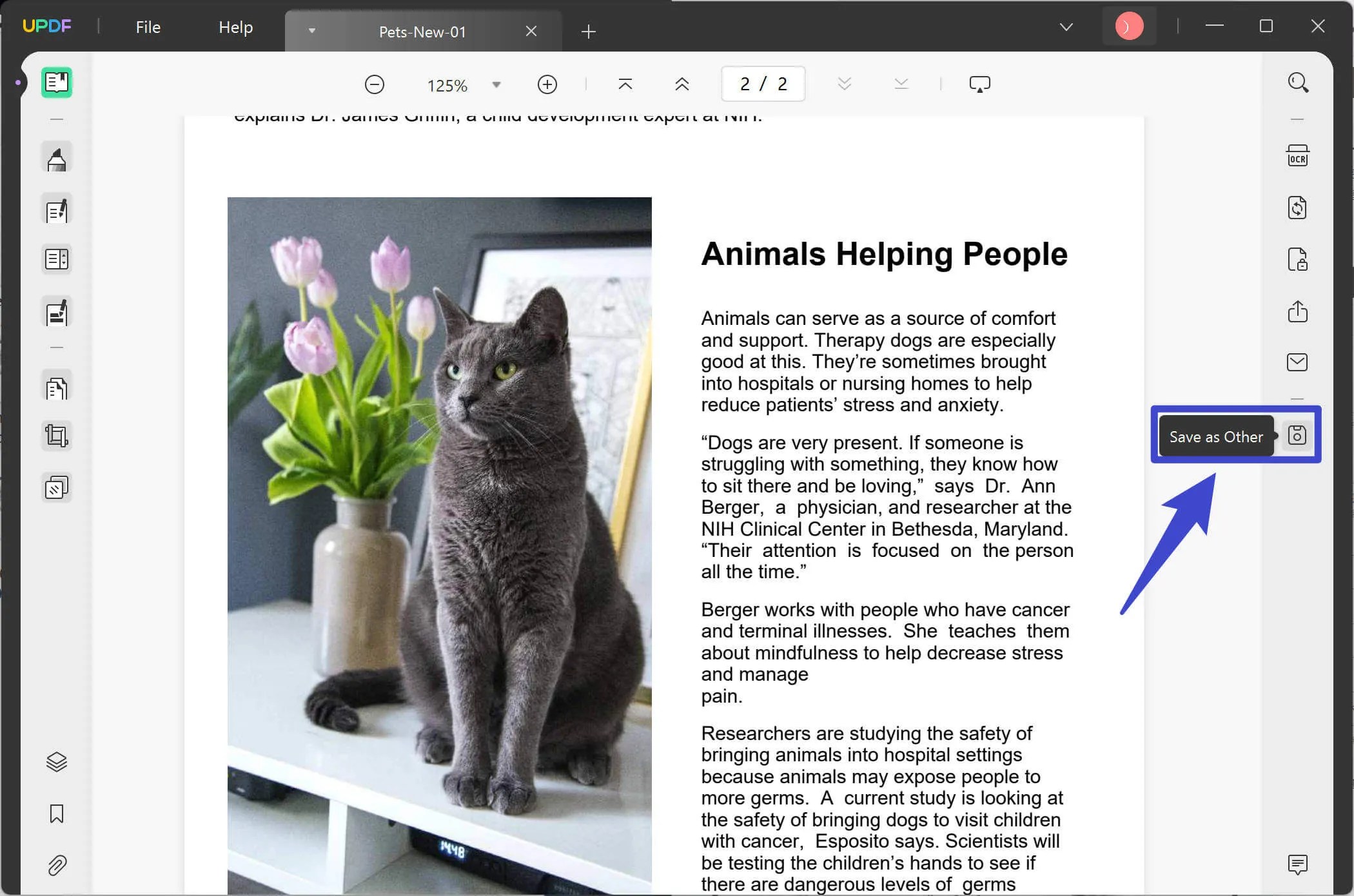Image resolution: width=1354 pixels, height=896 pixels.
Task: Send file by email icon
Action: point(1297,362)
